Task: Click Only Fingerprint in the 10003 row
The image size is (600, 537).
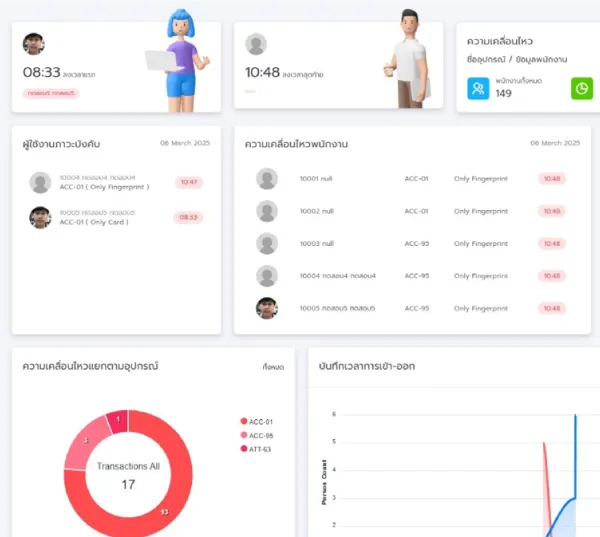Action: pyautogui.click(x=481, y=243)
